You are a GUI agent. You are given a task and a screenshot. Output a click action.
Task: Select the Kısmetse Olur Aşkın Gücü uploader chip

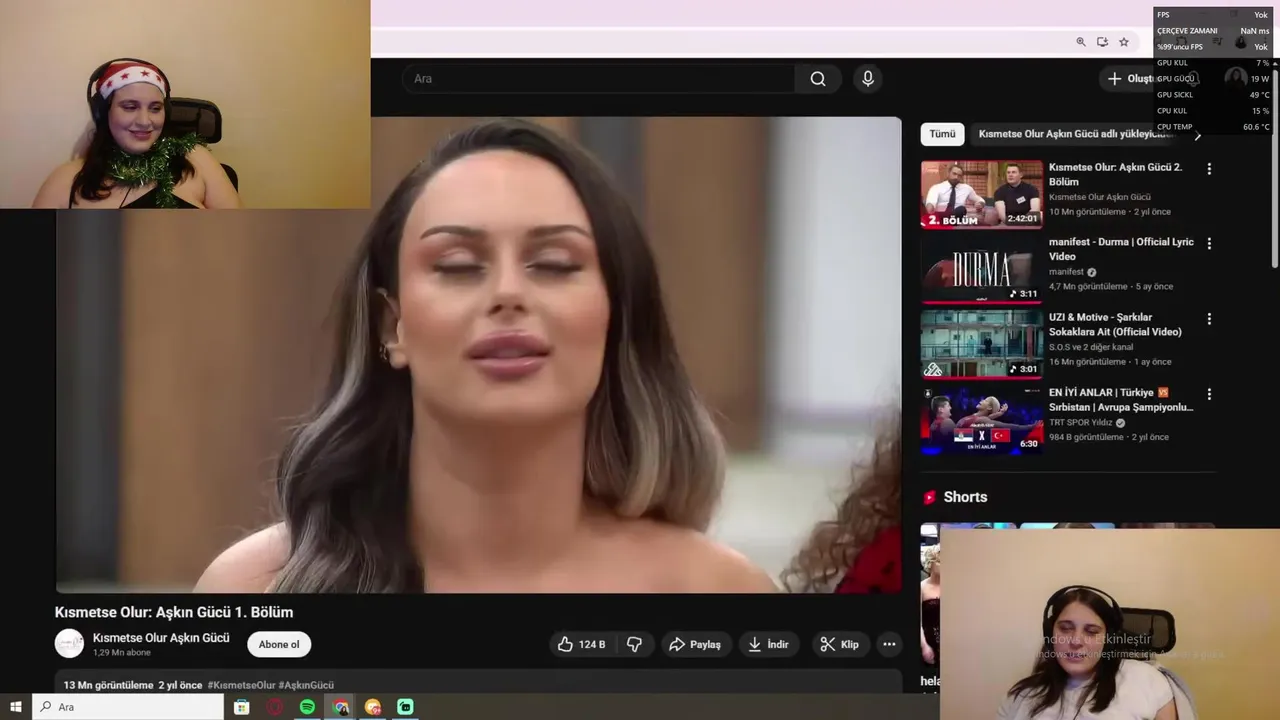coord(1075,134)
